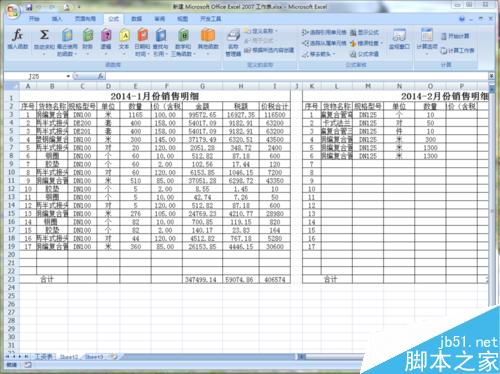The width and height of the screenshot is (500, 374).
Task: Click Error Checking
Action: (366, 43)
